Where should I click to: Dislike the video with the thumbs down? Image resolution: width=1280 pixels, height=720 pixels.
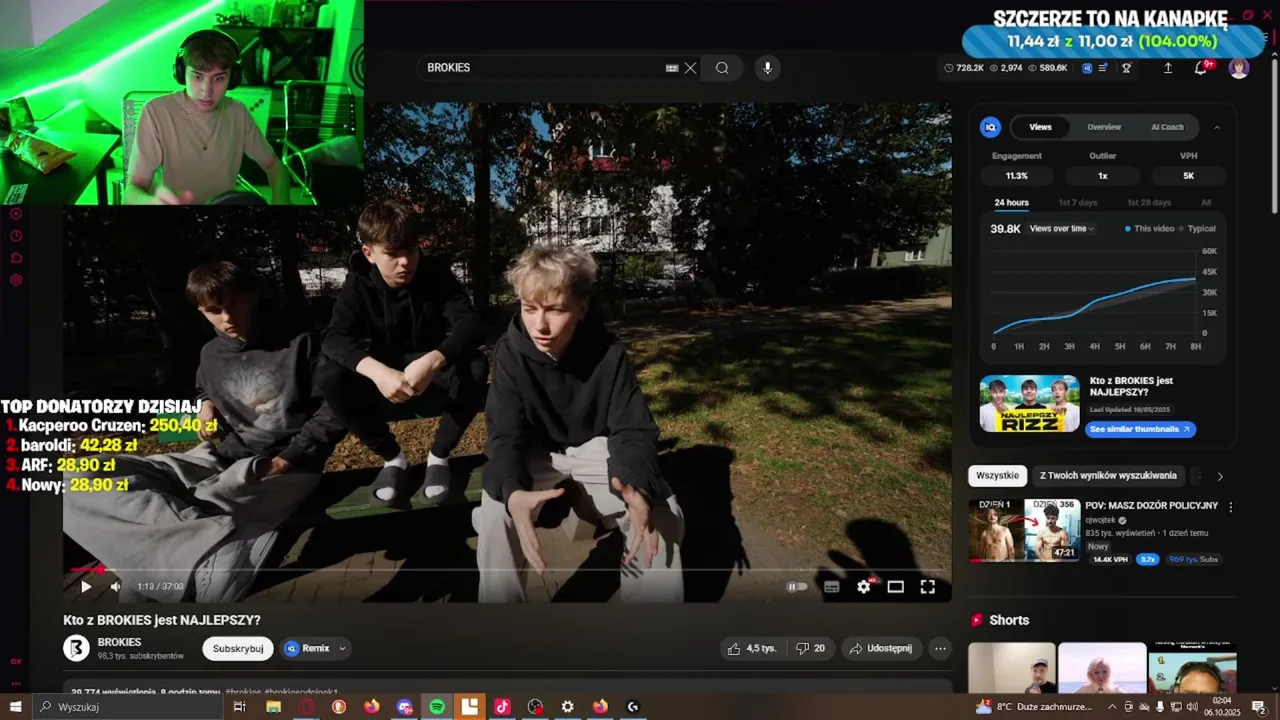point(811,648)
